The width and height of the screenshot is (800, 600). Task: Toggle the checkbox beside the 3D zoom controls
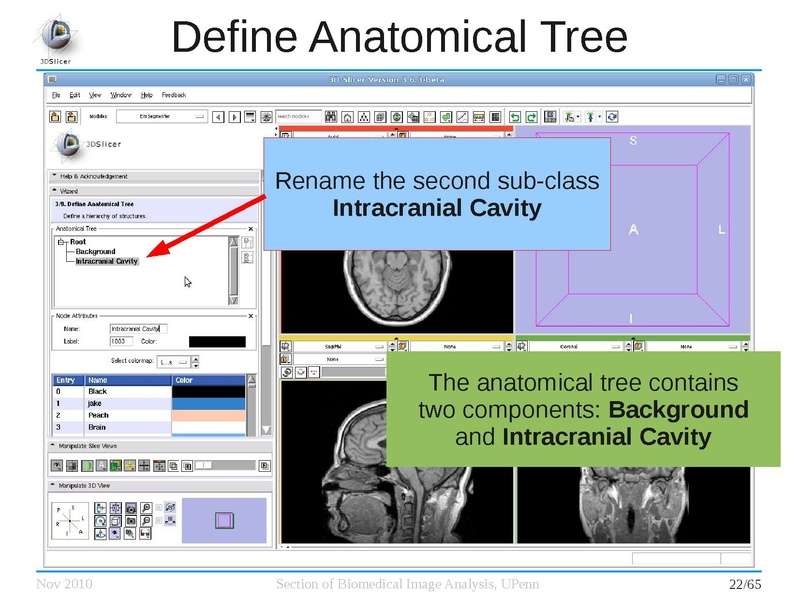[x=157, y=508]
